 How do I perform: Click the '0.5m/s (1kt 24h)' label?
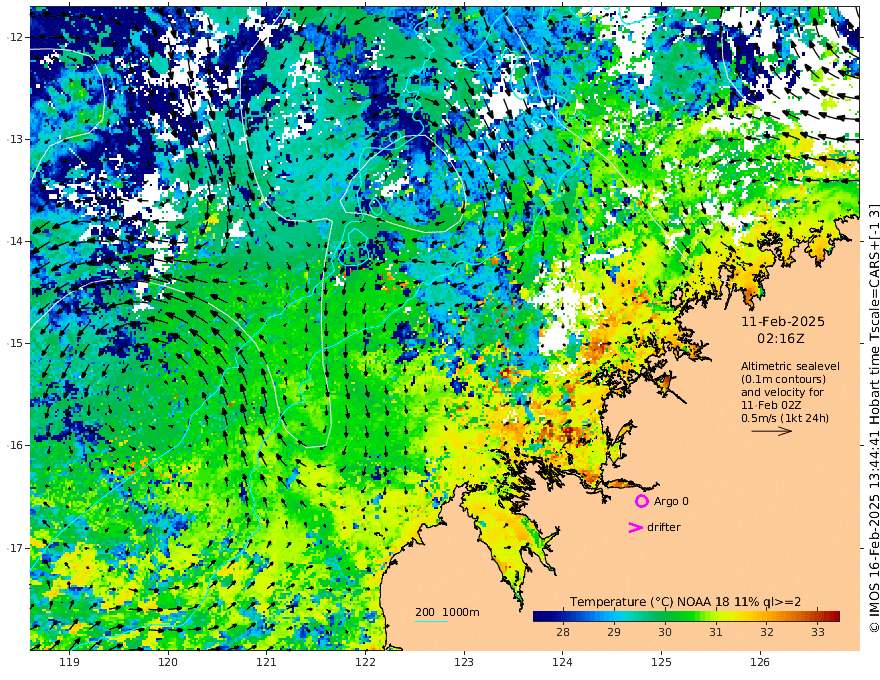[x=785, y=418]
